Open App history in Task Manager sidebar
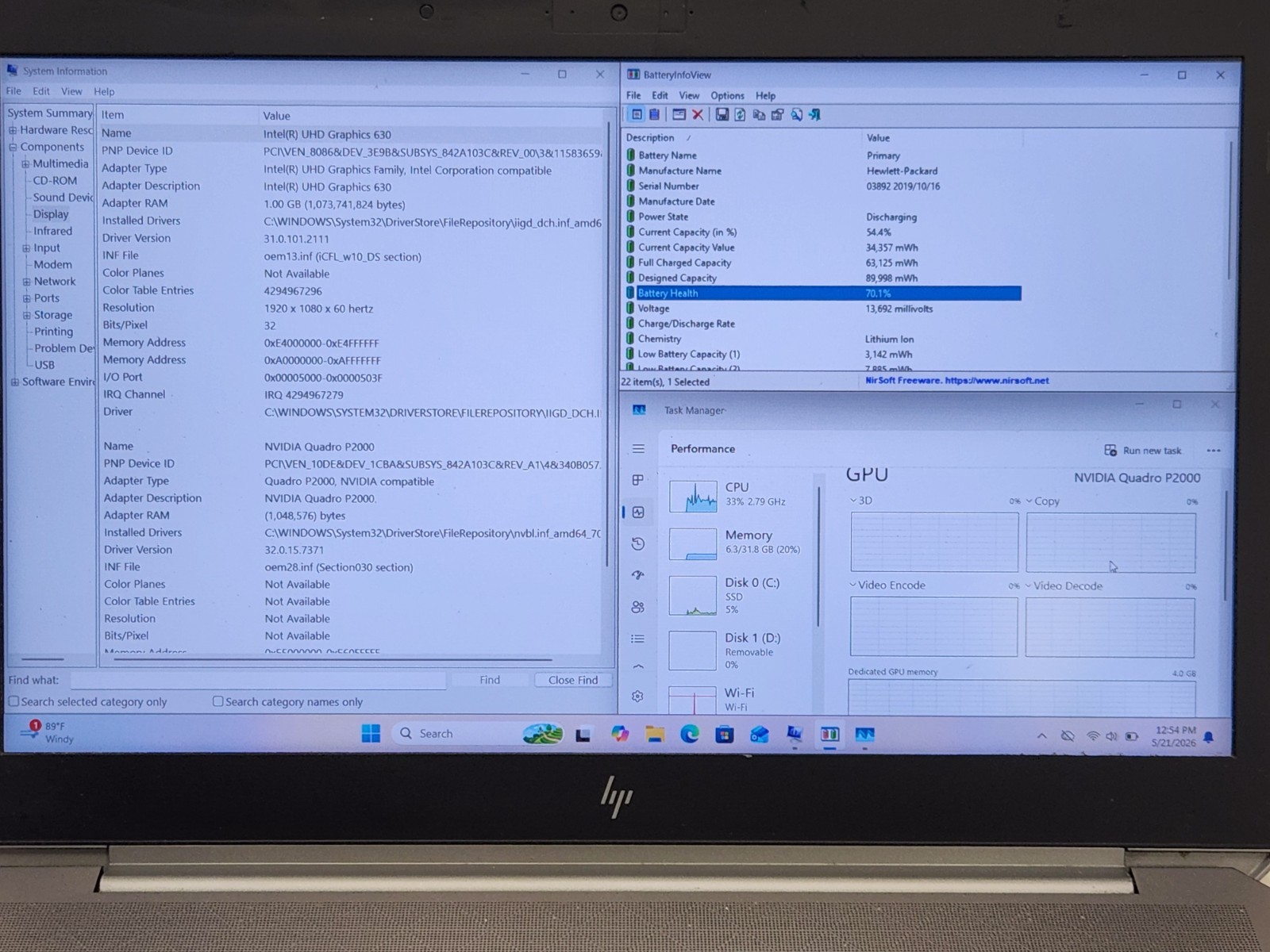 [x=638, y=543]
